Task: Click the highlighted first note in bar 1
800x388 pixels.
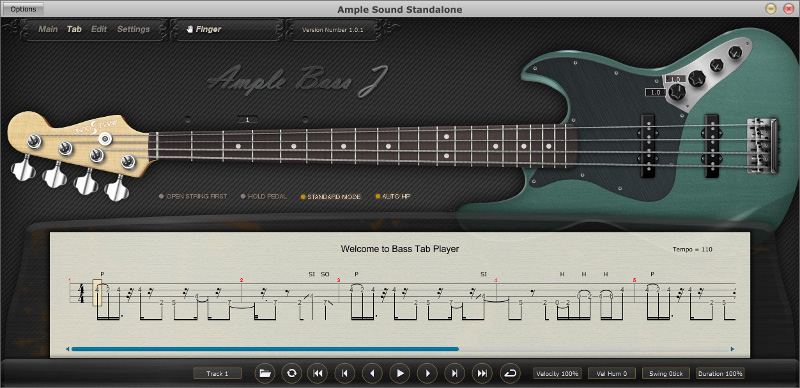Action: pyautogui.click(x=97, y=293)
